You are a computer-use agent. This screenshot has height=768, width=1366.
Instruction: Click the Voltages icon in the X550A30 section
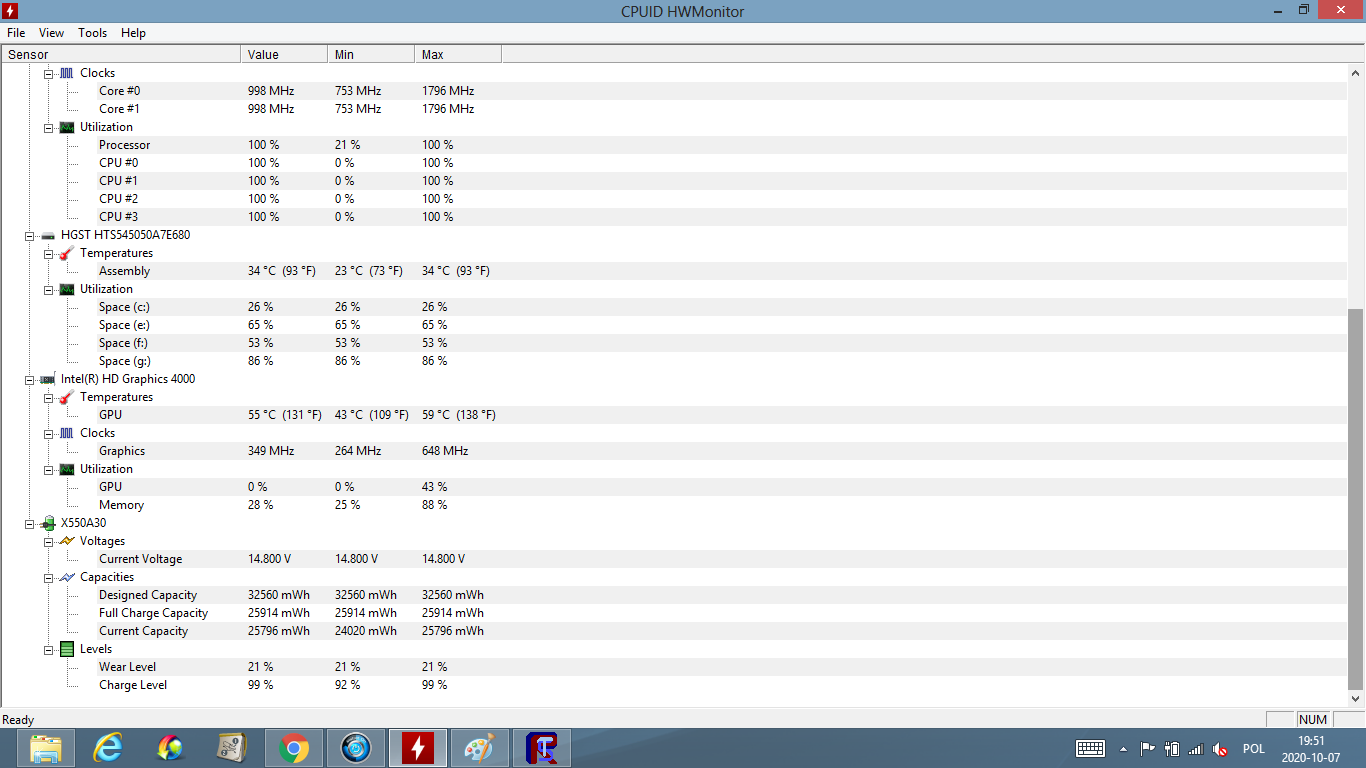point(66,541)
